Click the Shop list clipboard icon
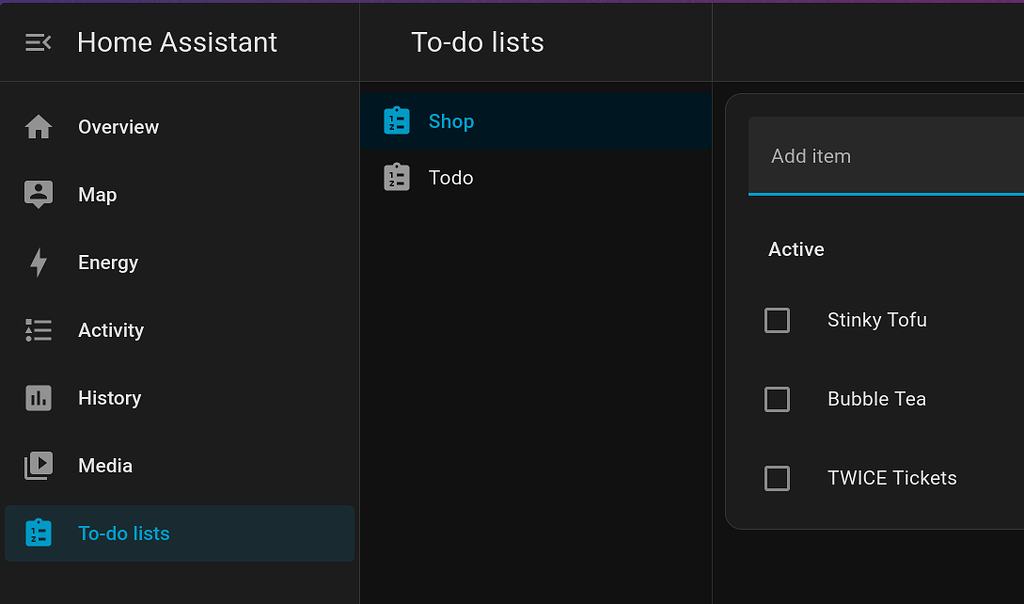The image size is (1024, 604). pos(396,120)
